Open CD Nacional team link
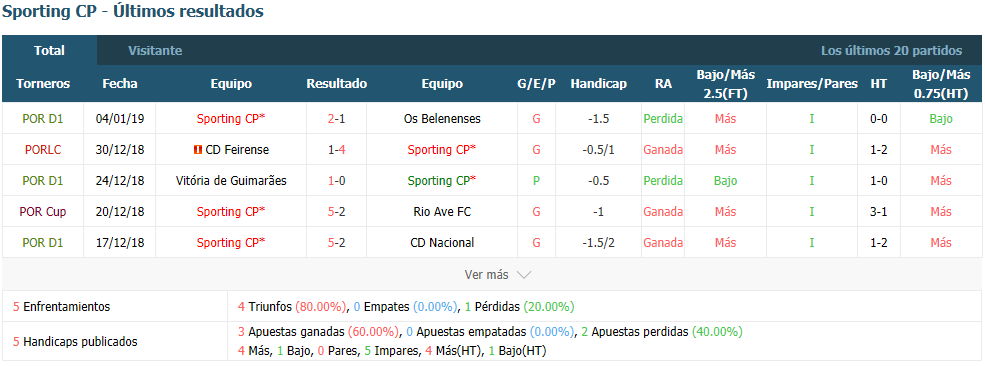Image resolution: width=985 pixels, height=366 pixels. click(x=442, y=243)
